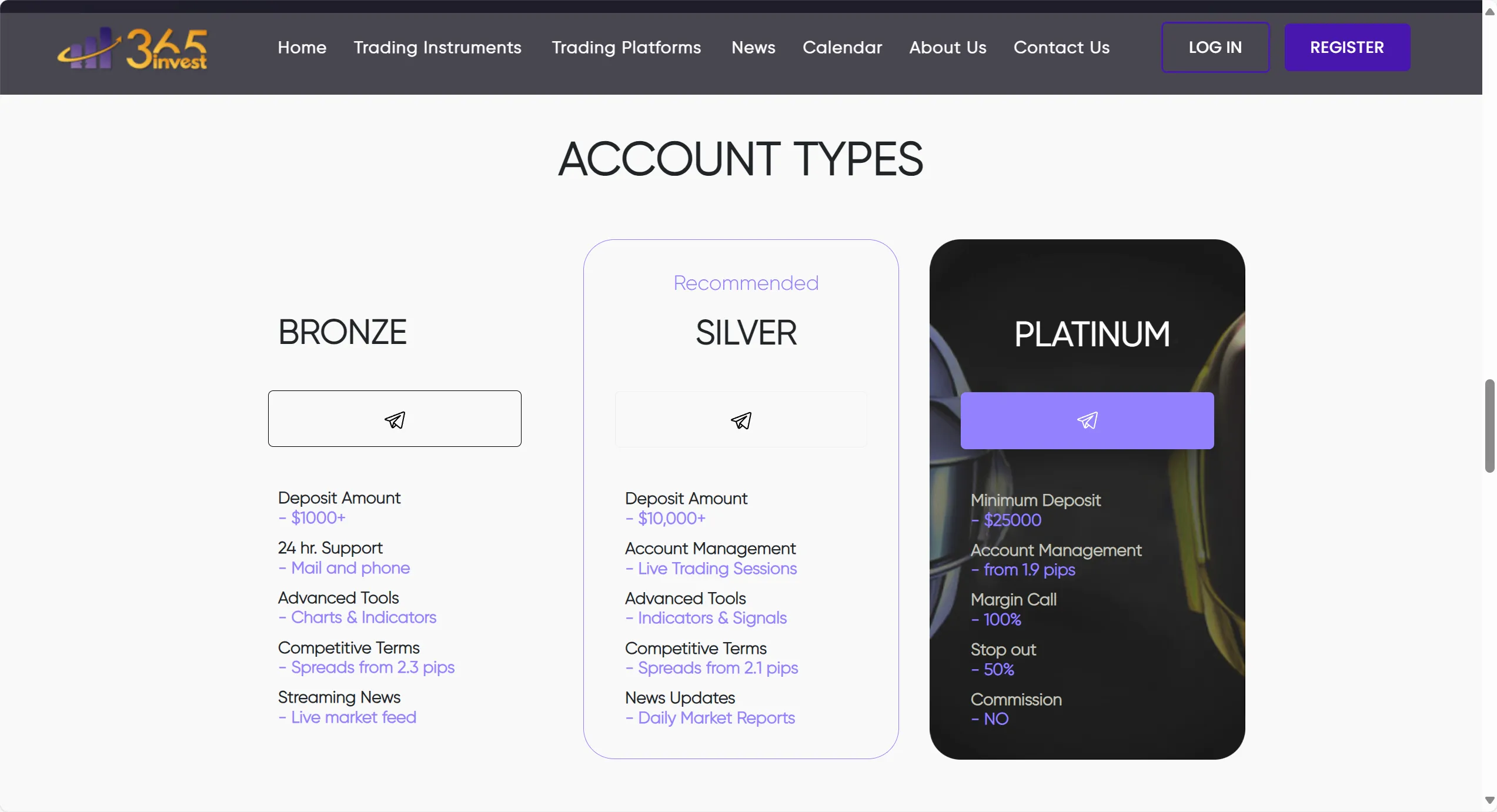Click "Live Trading Sessions" text
1497x812 pixels.
click(717, 569)
